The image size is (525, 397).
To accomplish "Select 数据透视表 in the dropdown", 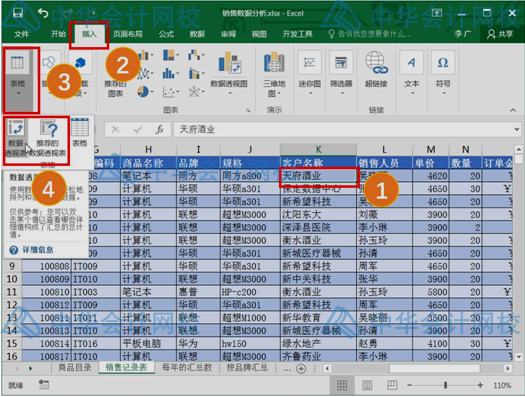I will pos(16,138).
